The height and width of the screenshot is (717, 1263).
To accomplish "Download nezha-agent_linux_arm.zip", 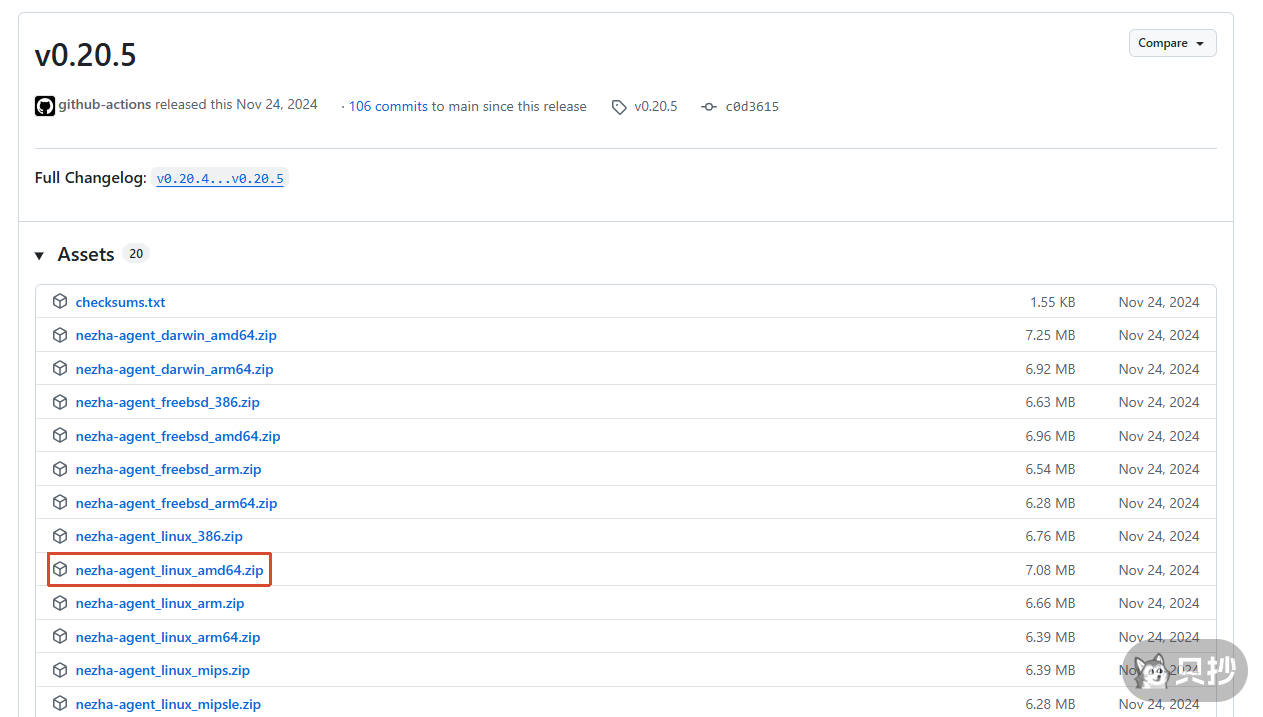I will (160, 604).
